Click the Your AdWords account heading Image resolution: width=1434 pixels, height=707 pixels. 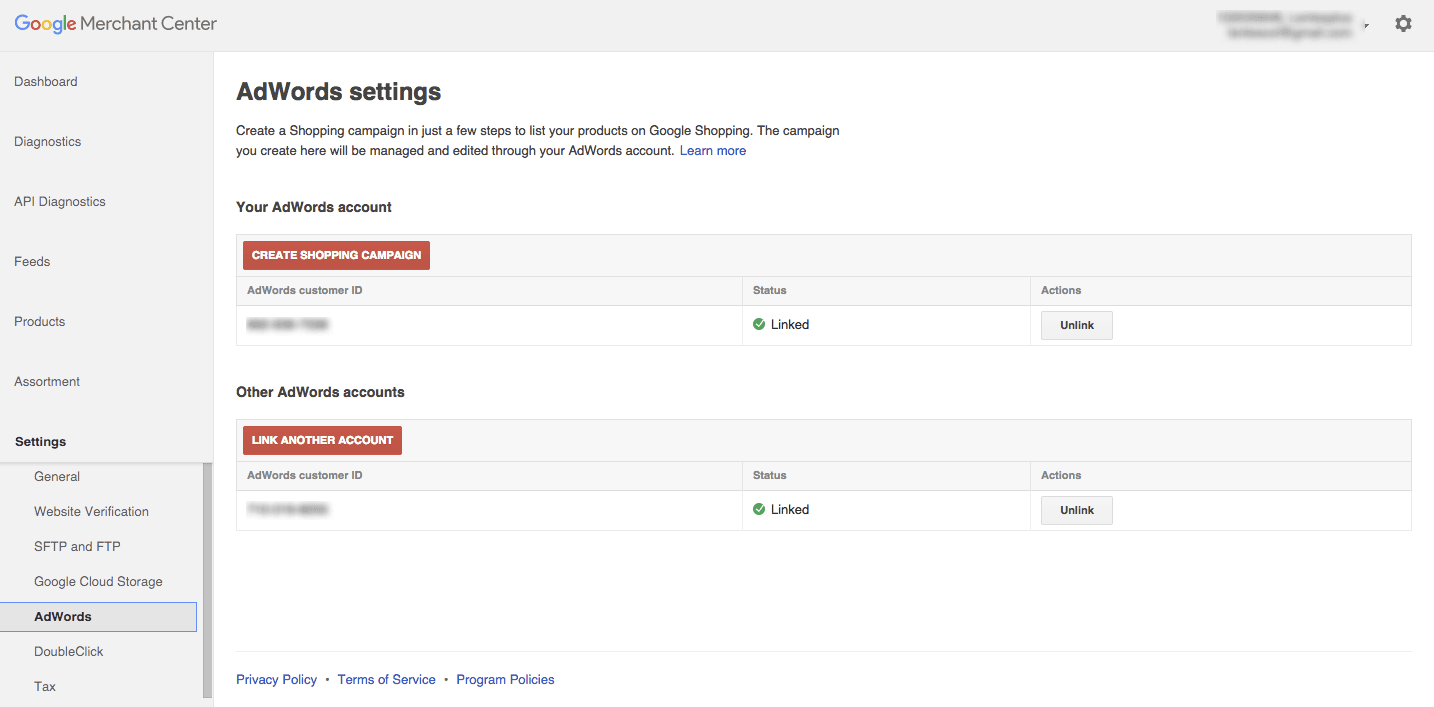314,207
